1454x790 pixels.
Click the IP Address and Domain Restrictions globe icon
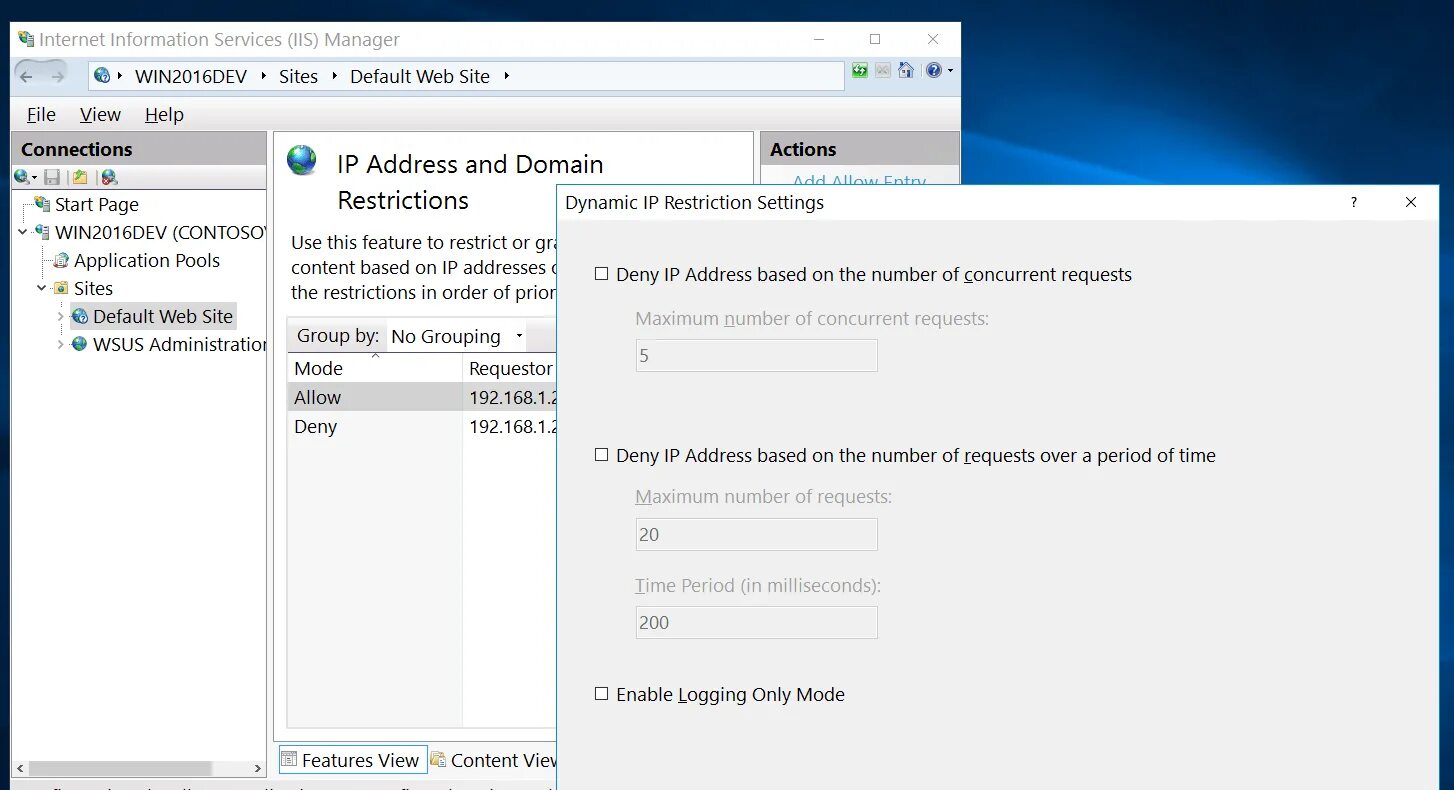(x=302, y=160)
